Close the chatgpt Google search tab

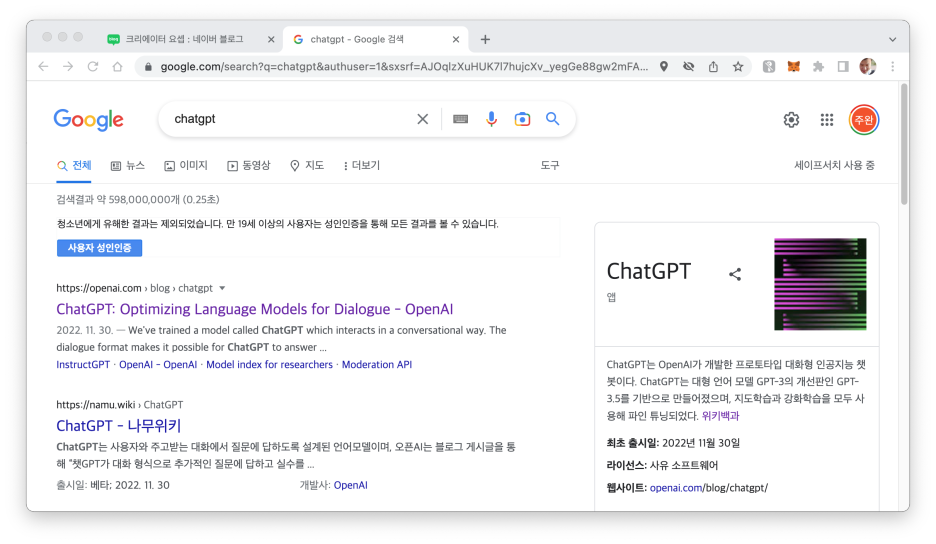point(456,39)
